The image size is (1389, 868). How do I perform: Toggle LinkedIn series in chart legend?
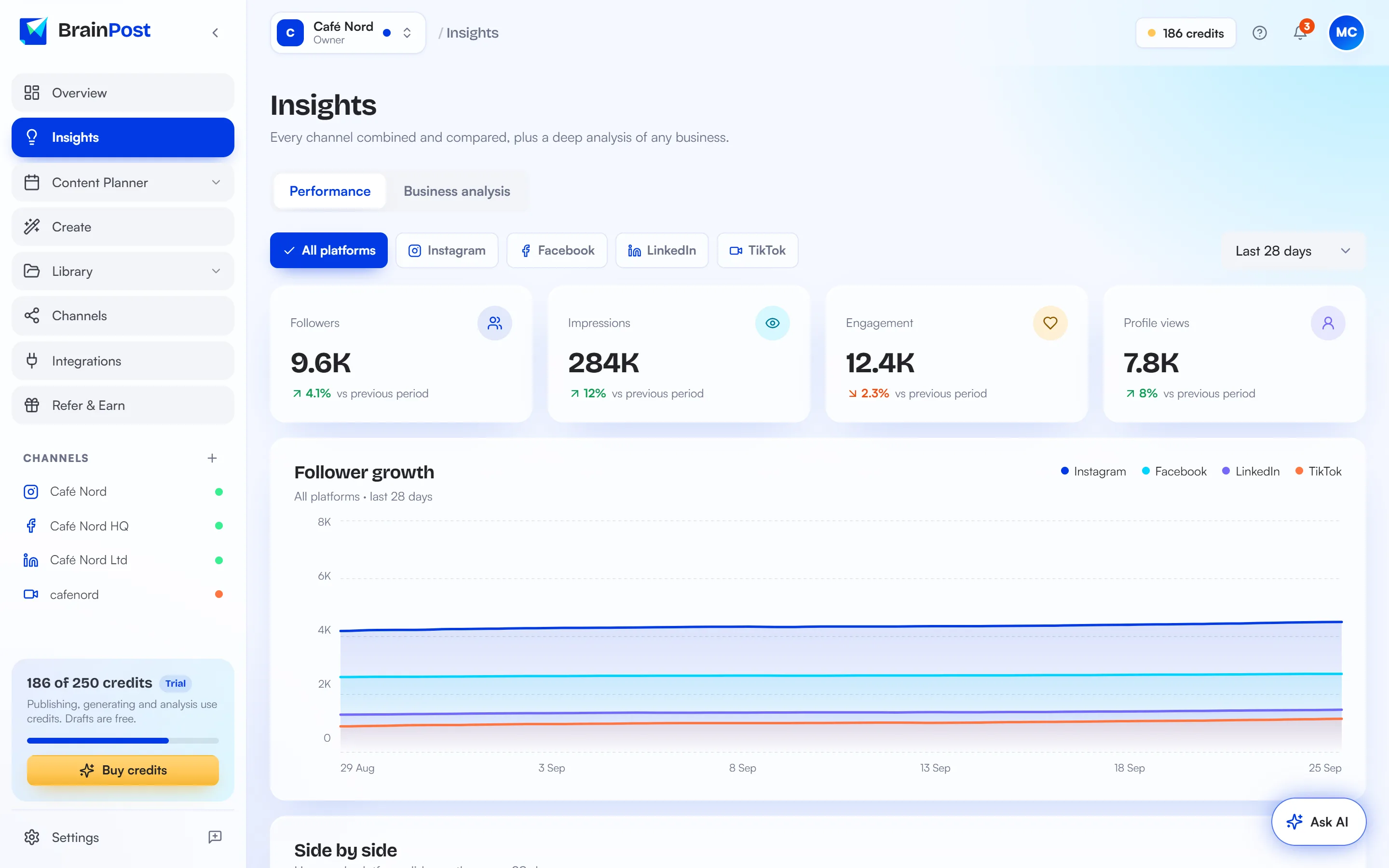pyautogui.click(x=1251, y=471)
